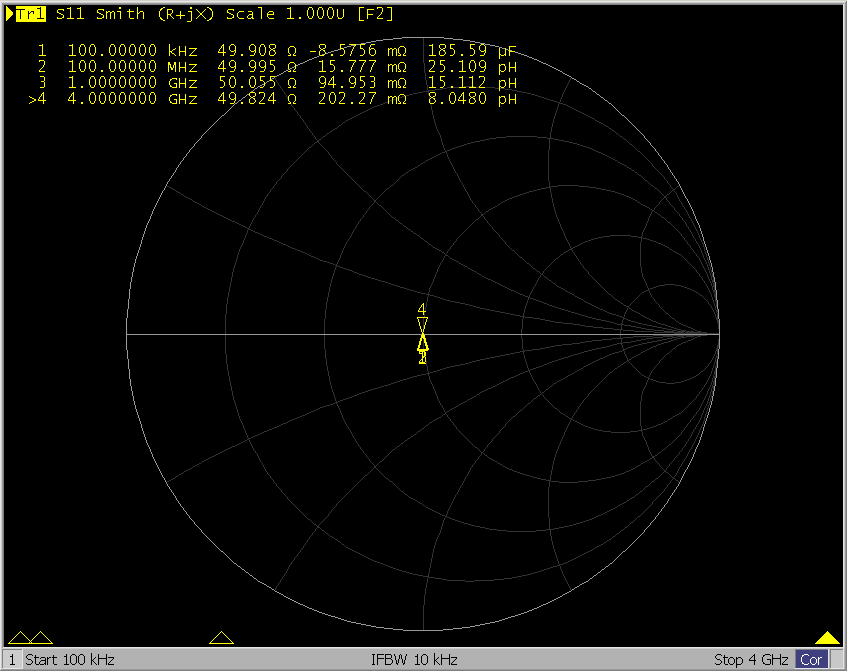This screenshot has height=671, width=847.
Task: Click filled yellow marker triangle at Stop end
Action: coord(827,638)
